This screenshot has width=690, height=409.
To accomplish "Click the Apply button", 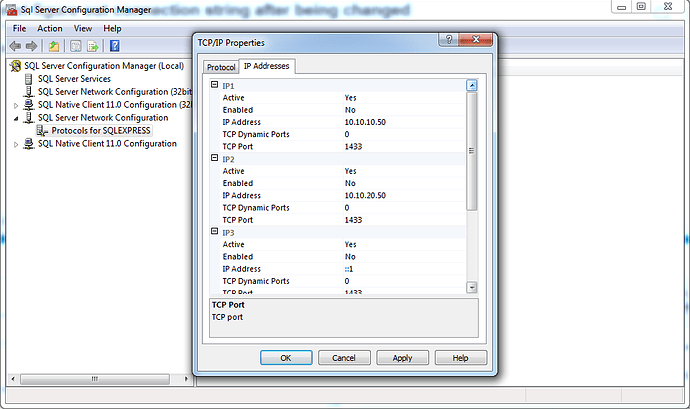I will [x=402, y=358].
